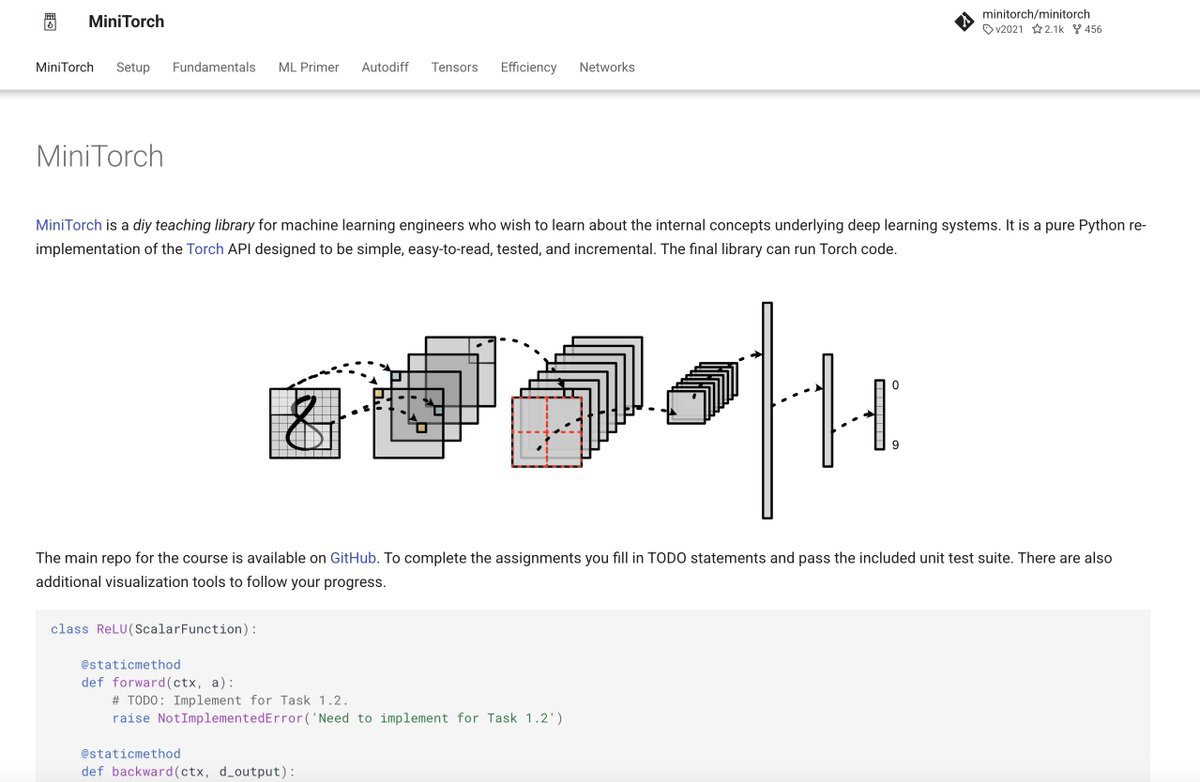1200x782 pixels.
Task: Click the MiniTorch logo icon
Action: 51,21
